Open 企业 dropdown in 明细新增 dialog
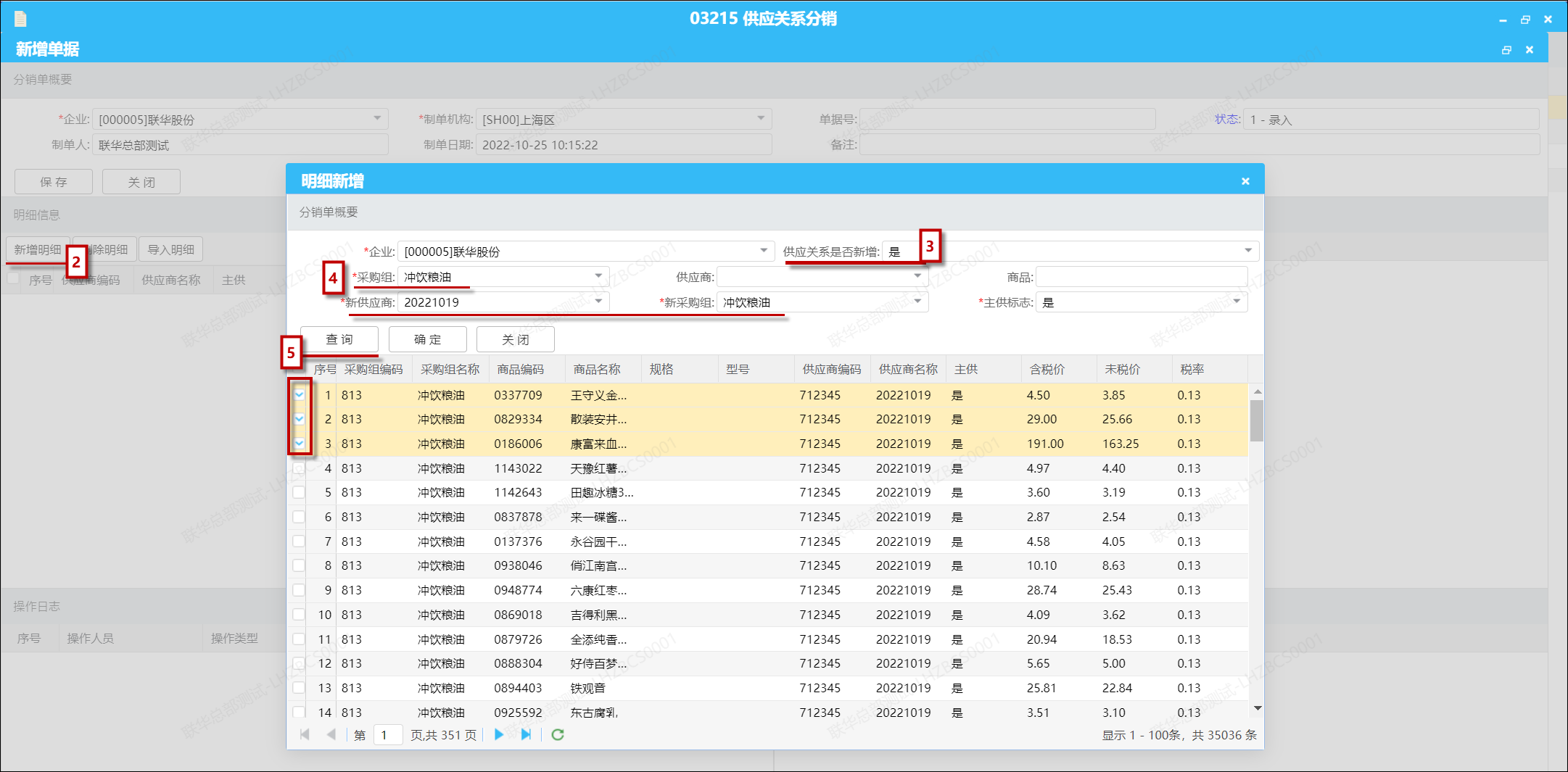1568x772 pixels. (764, 251)
